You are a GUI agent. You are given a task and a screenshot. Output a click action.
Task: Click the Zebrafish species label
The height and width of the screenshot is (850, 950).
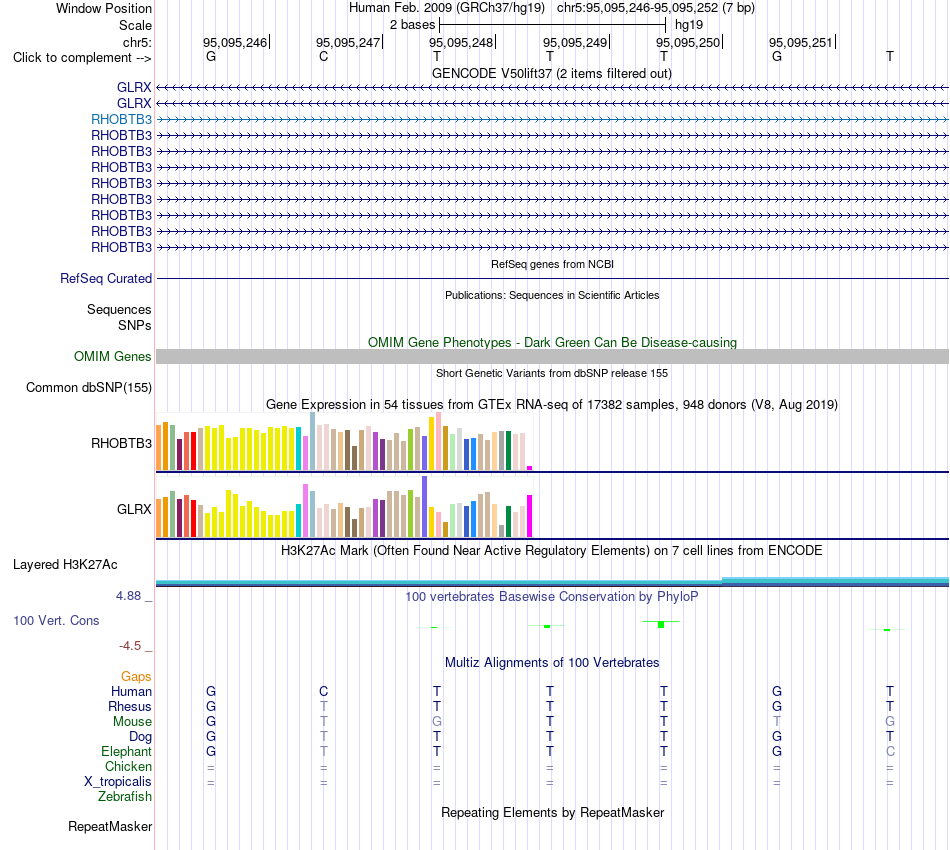pos(125,797)
